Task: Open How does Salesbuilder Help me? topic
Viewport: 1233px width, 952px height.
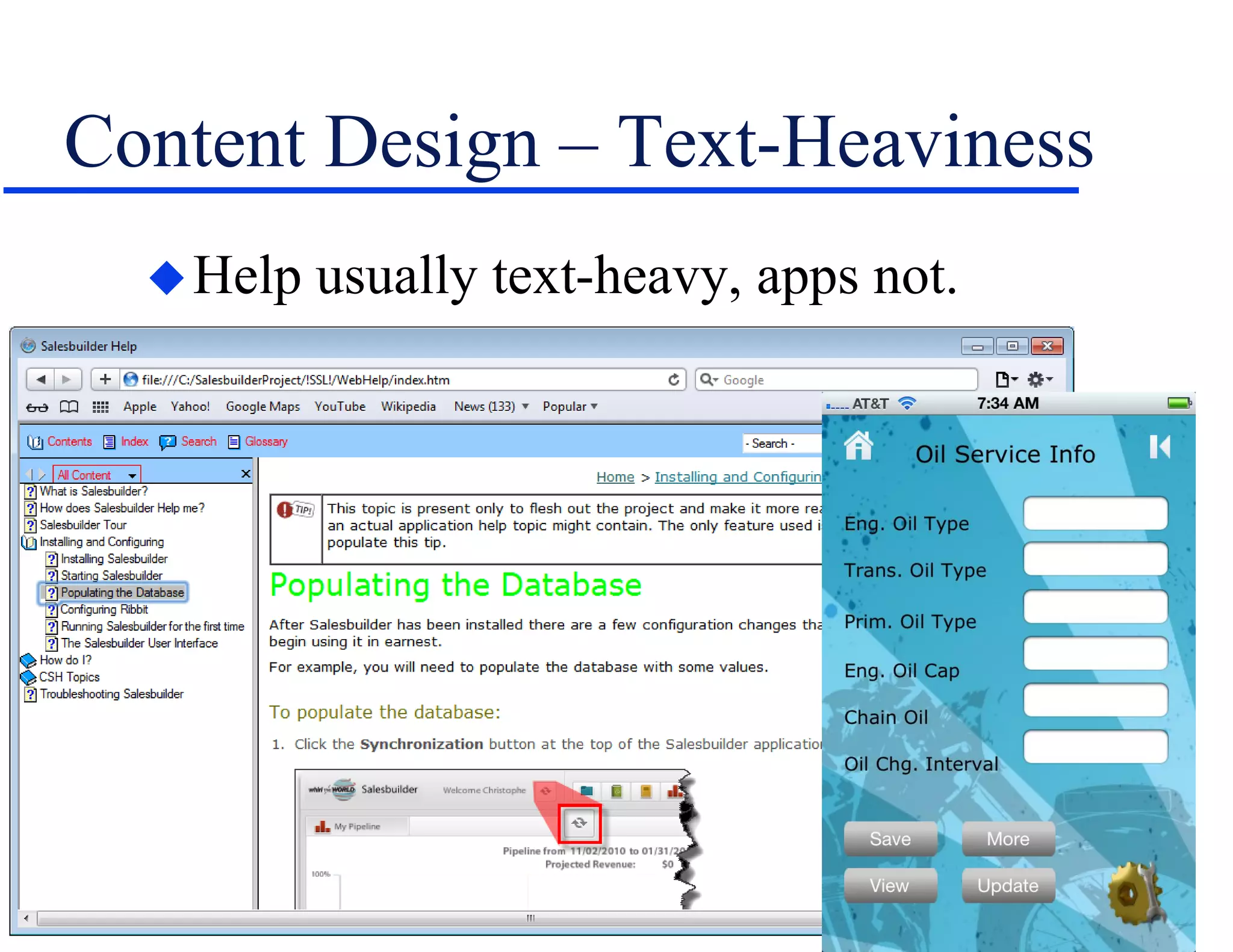Action: [114, 508]
